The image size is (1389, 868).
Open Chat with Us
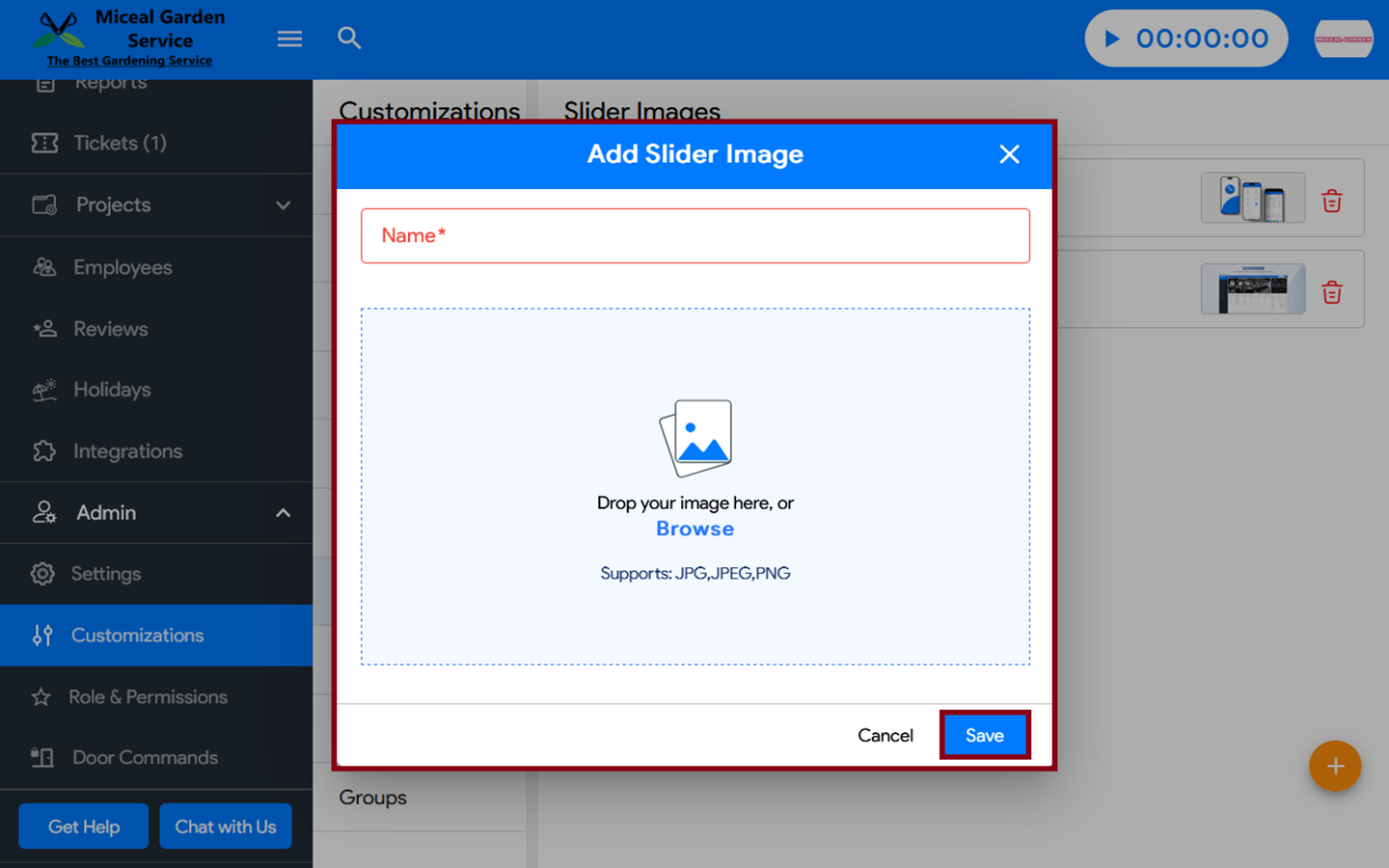pyautogui.click(x=226, y=827)
